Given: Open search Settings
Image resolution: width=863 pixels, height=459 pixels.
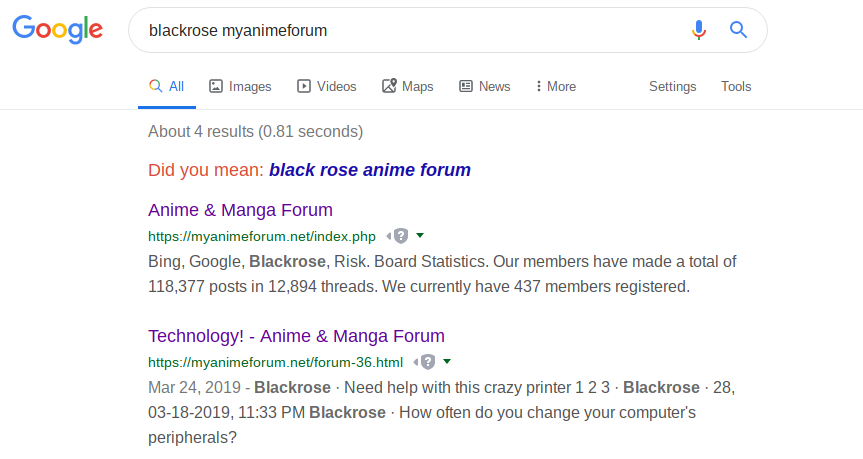Looking at the screenshot, I should coord(672,86).
